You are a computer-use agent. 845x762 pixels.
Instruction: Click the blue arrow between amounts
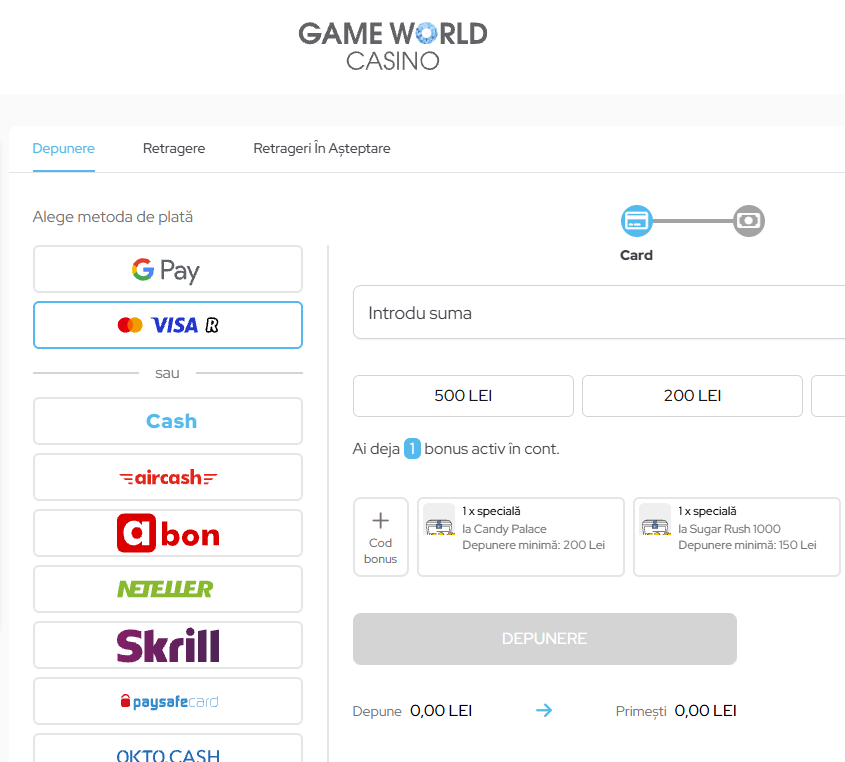coord(544,710)
